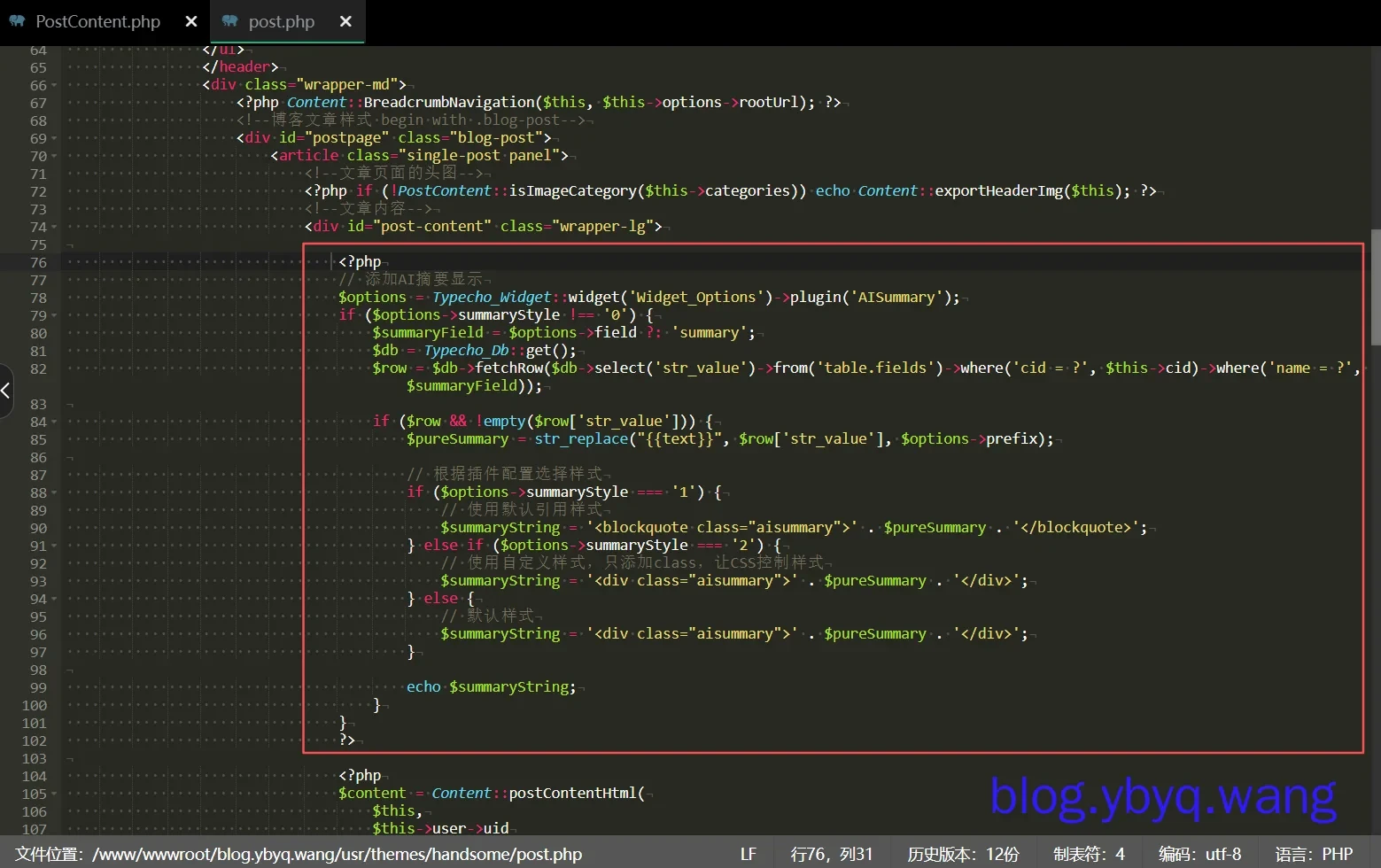
Task: Collapse code fold at line 66
Action: [x=55, y=86]
